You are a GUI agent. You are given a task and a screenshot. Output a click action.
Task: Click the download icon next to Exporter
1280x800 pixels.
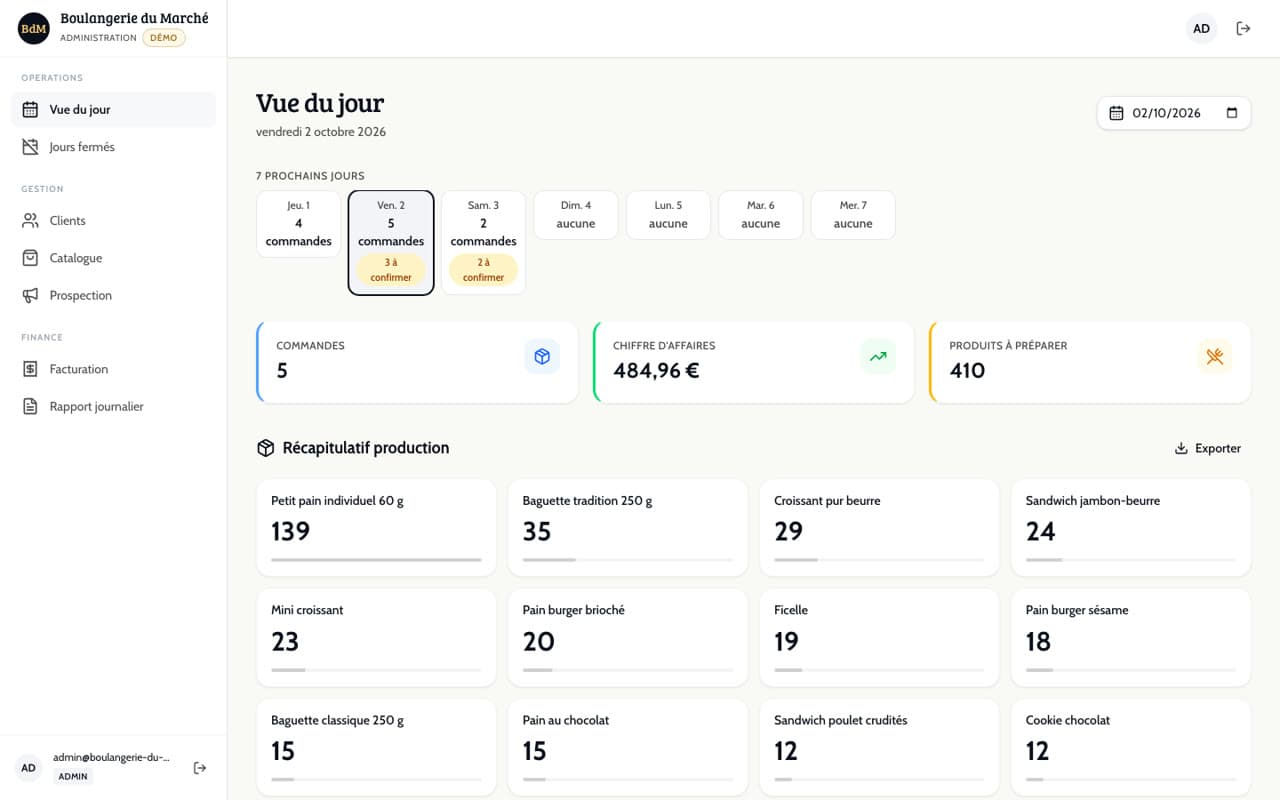click(1181, 449)
